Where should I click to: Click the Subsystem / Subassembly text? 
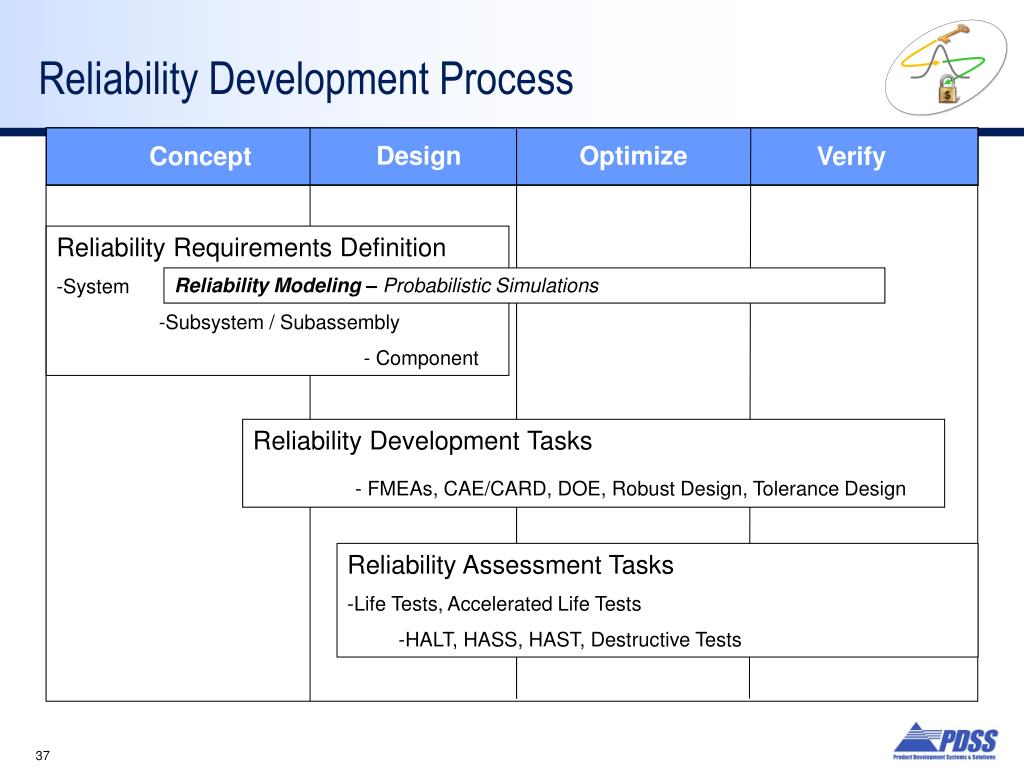tap(279, 323)
